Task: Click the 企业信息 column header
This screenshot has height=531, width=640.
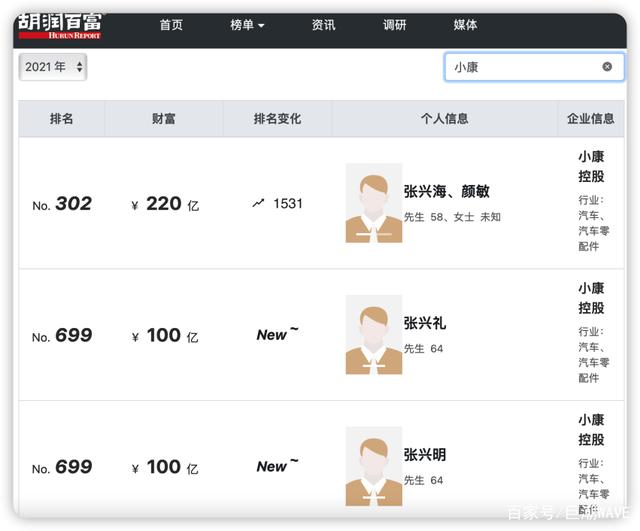Action: tap(591, 119)
